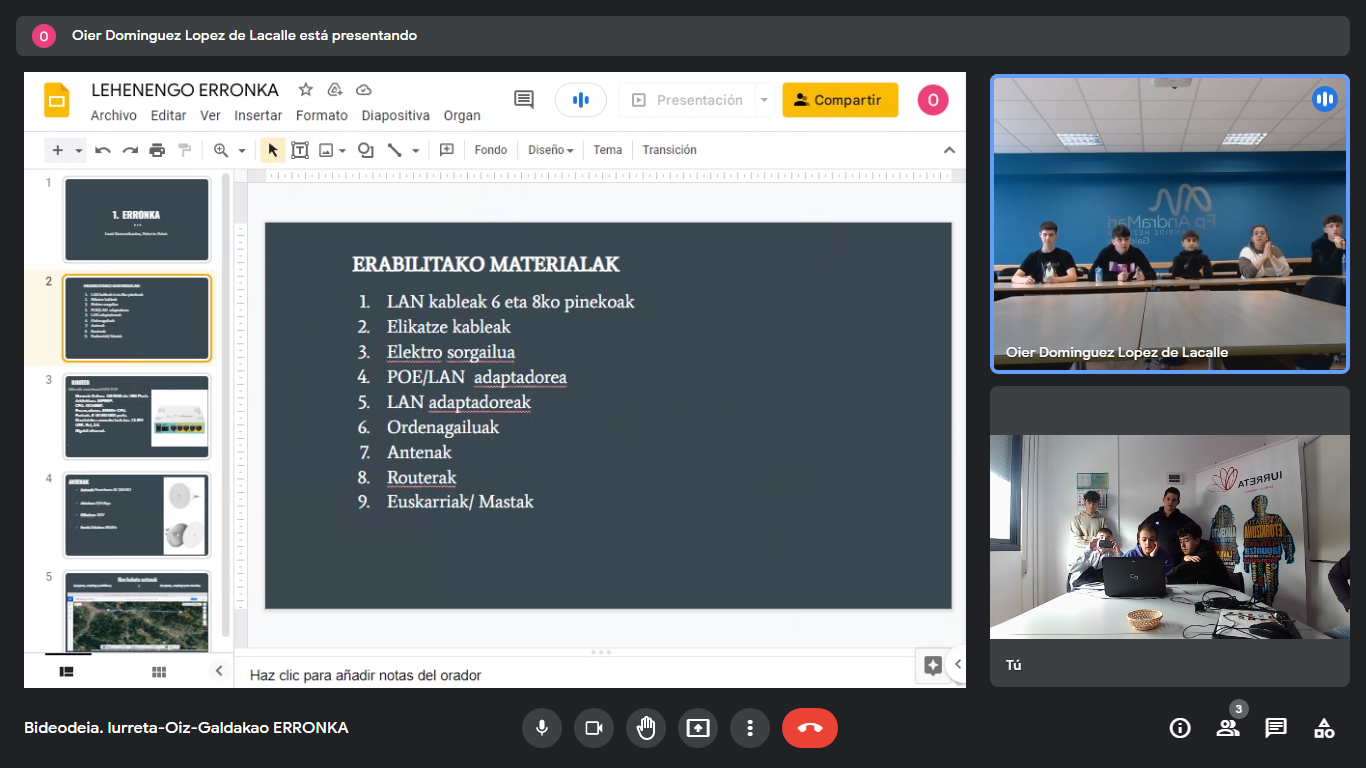Turn off the camera in the call bar

click(x=594, y=728)
